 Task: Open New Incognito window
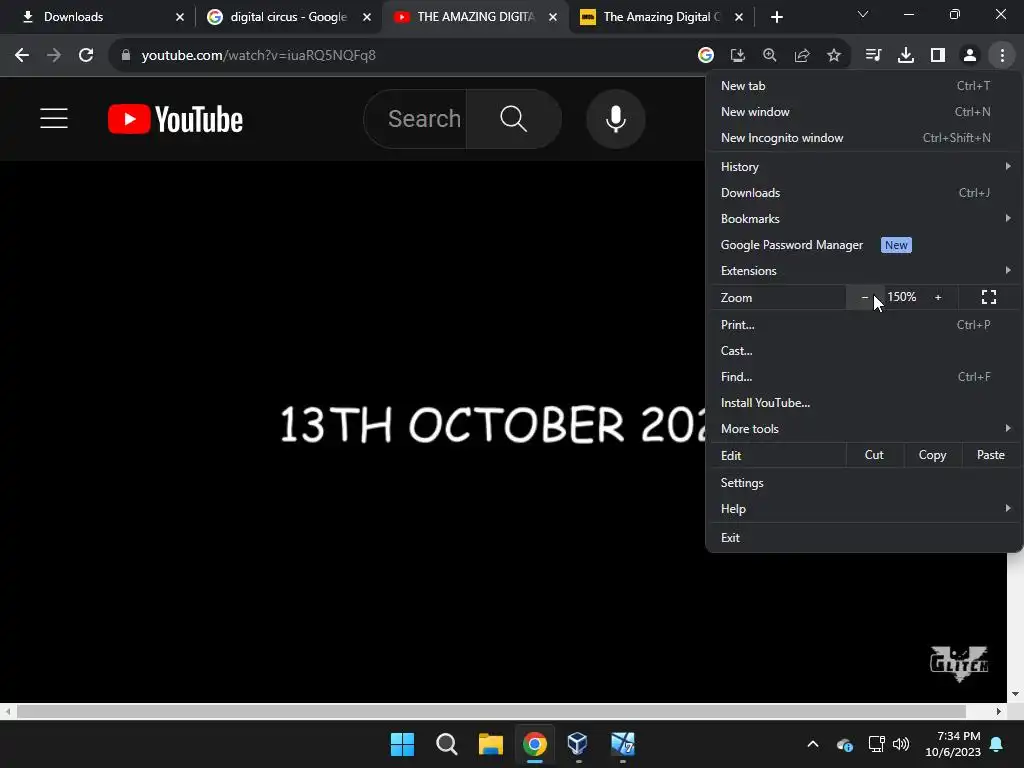coord(863,138)
